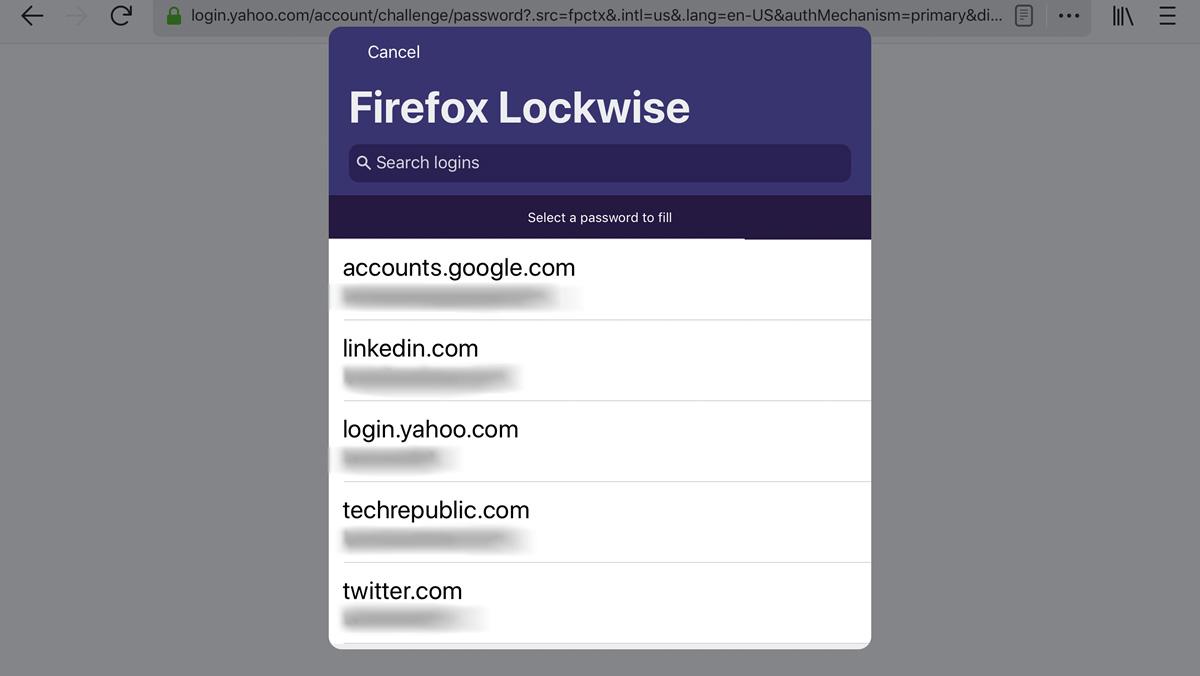Image resolution: width=1200 pixels, height=676 pixels.
Task: Click the login.yahoo.com address bar URL
Action: (x=595, y=16)
